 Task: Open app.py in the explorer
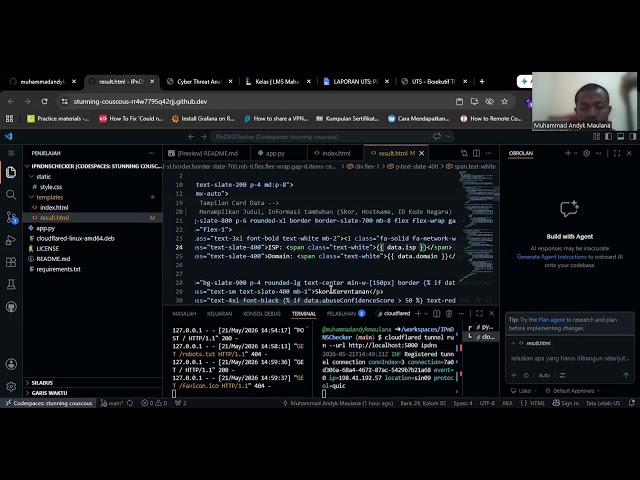click(x=45, y=228)
